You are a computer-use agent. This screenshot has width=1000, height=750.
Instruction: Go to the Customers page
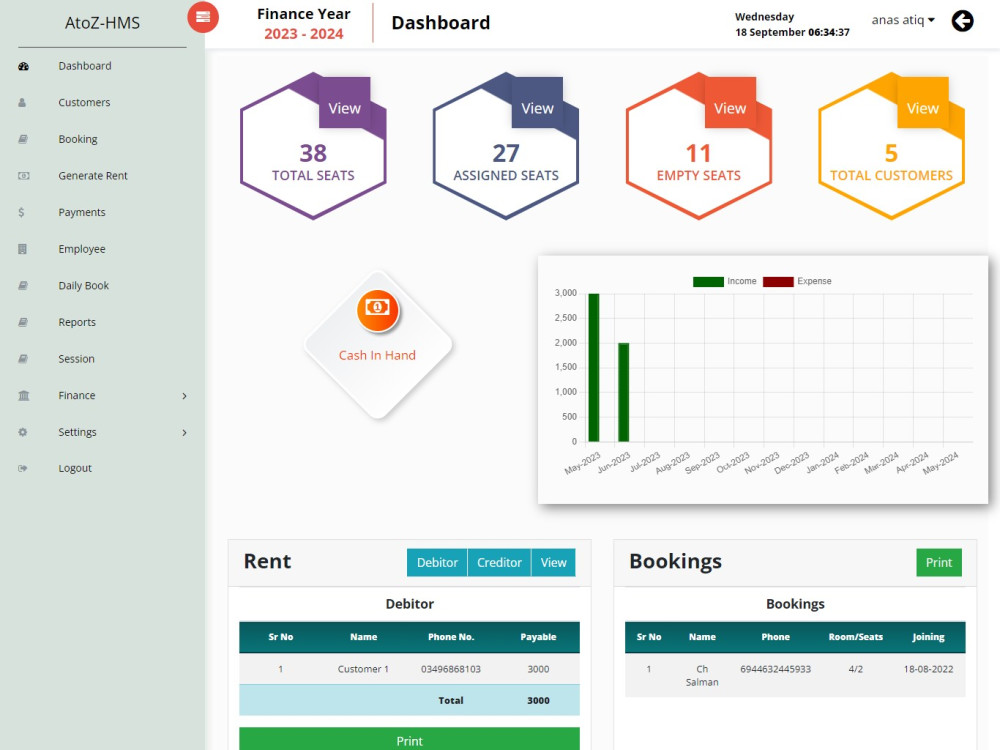[x=84, y=102]
